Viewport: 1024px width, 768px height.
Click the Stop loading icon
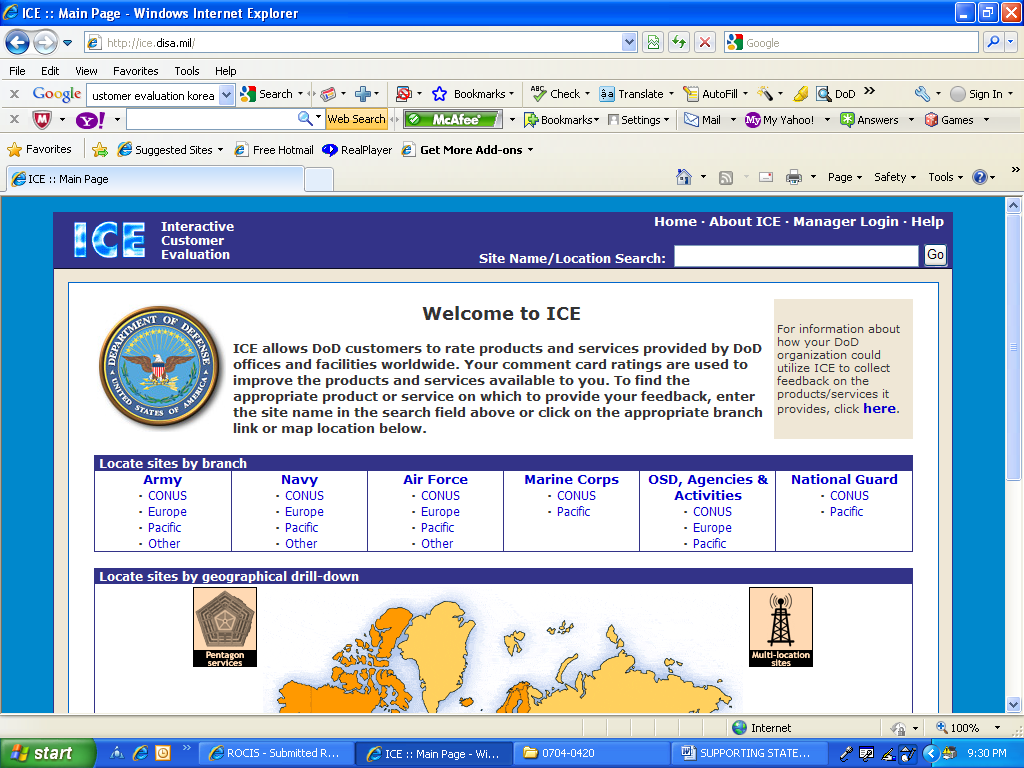pos(705,42)
